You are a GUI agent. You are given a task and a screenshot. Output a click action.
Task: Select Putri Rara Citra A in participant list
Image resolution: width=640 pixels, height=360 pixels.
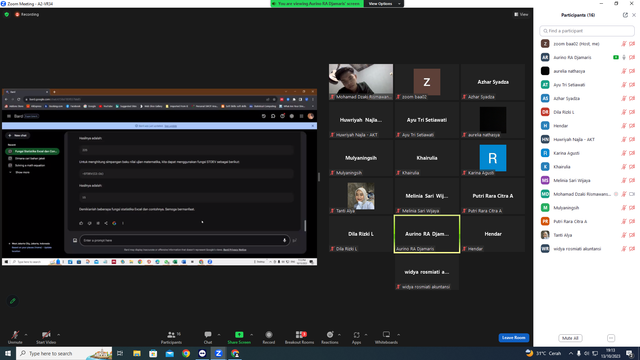(x=587, y=222)
